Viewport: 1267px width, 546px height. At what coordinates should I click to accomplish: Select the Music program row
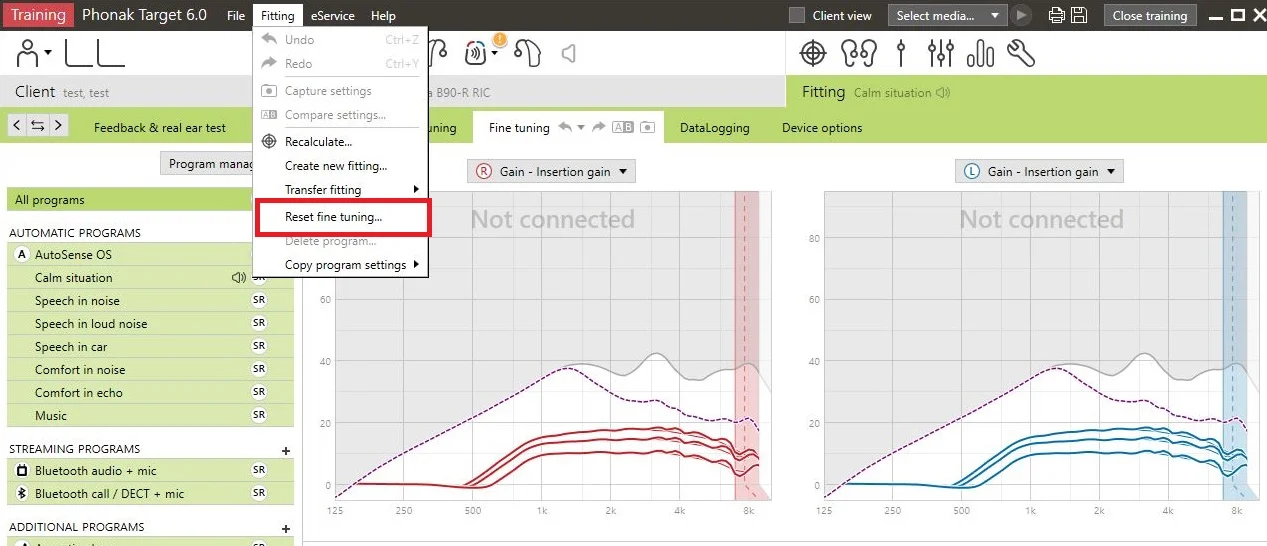(x=150, y=415)
